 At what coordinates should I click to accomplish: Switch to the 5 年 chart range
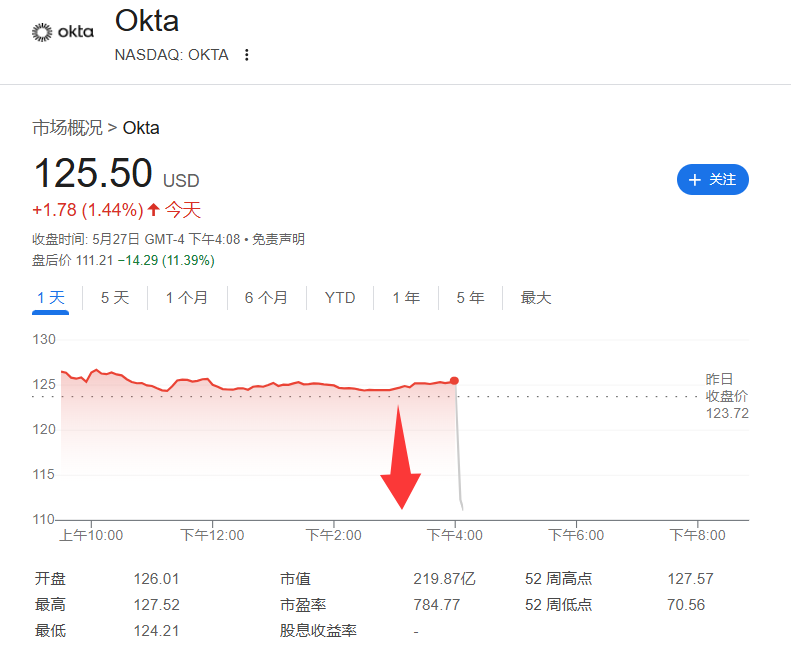pyautogui.click(x=470, y=298)
